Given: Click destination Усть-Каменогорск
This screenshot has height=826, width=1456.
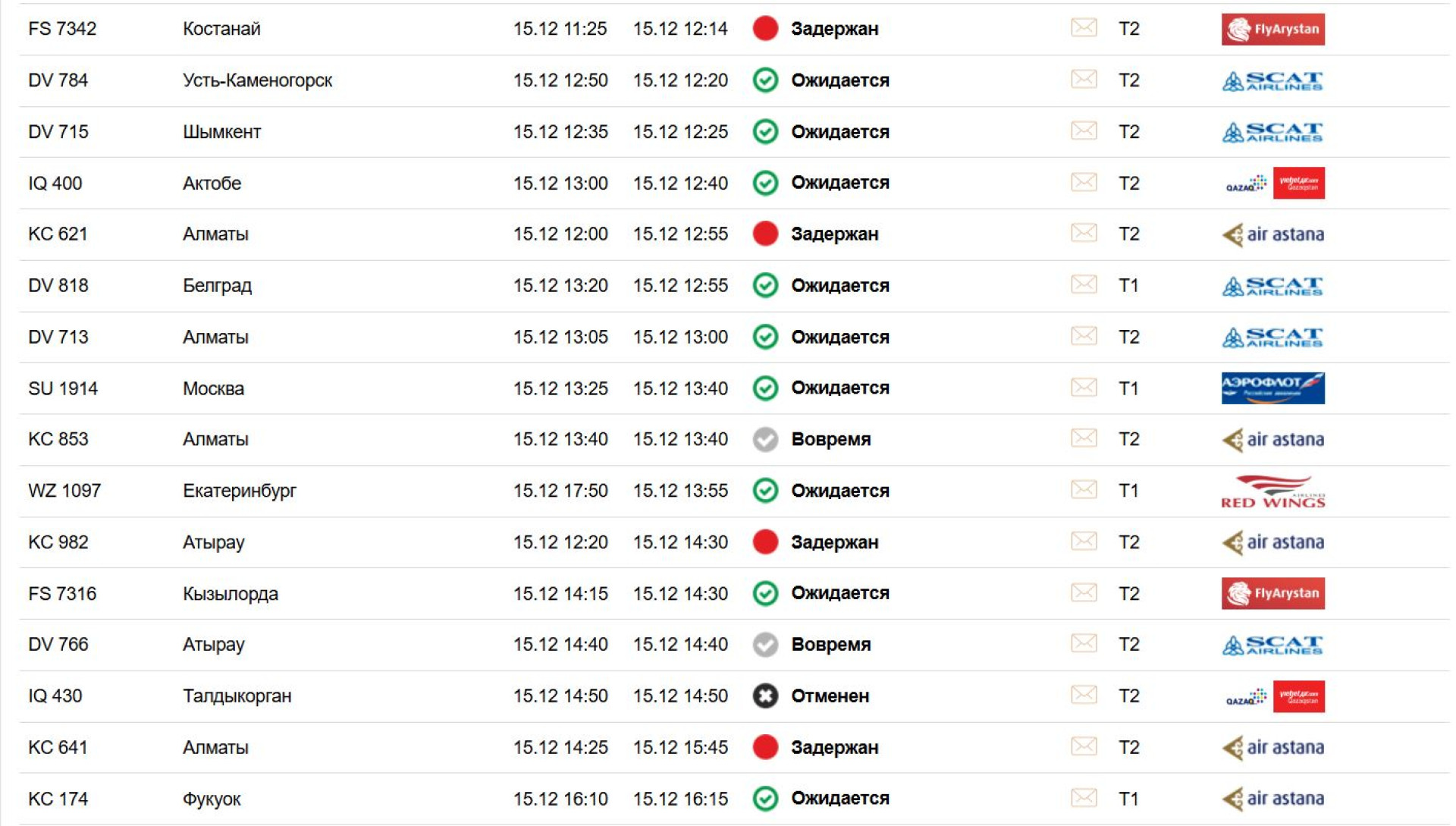Looking at the screenshot, I should [257, 80].
